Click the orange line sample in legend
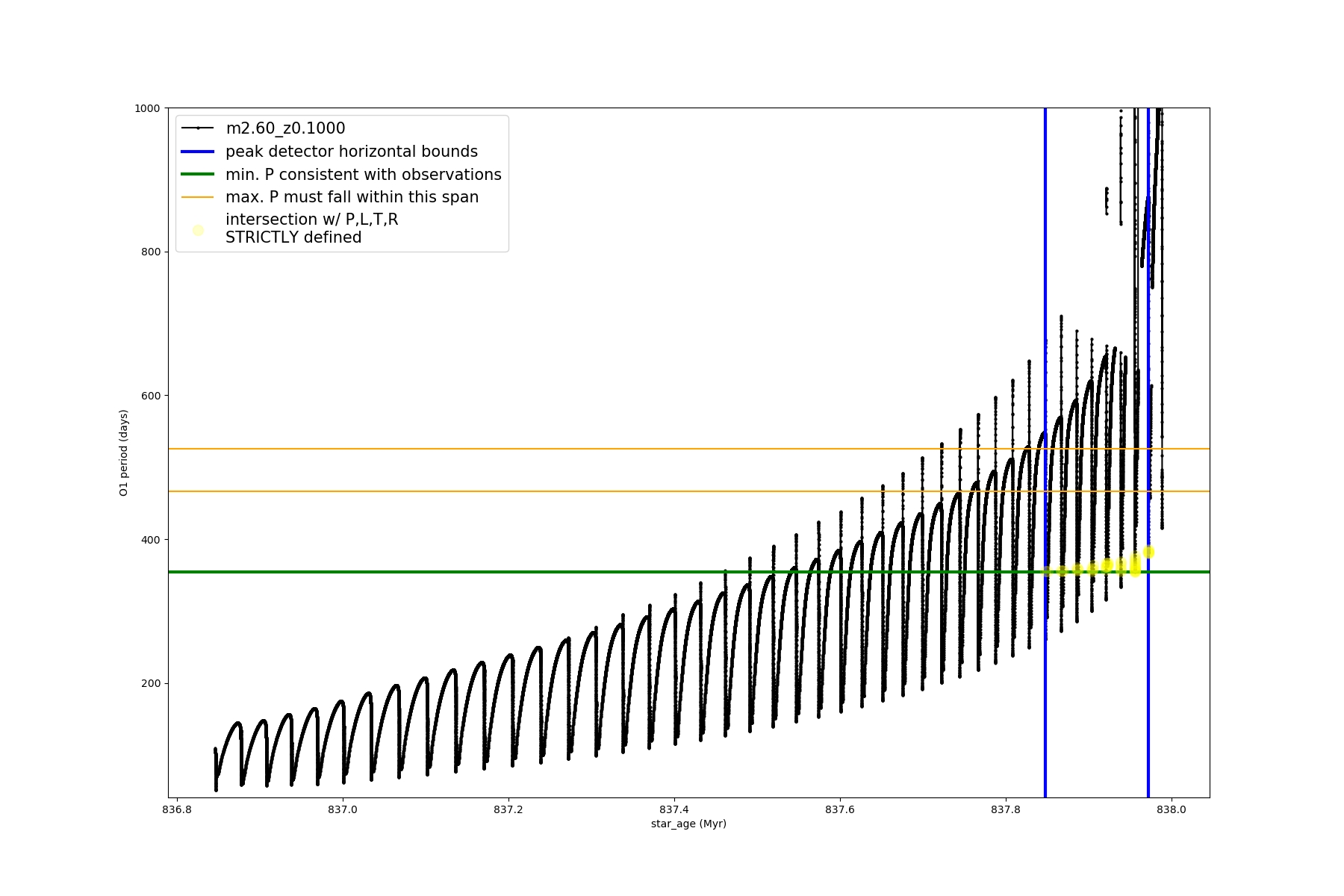Viewport: 1344px width, 896px height. (198, 197)
